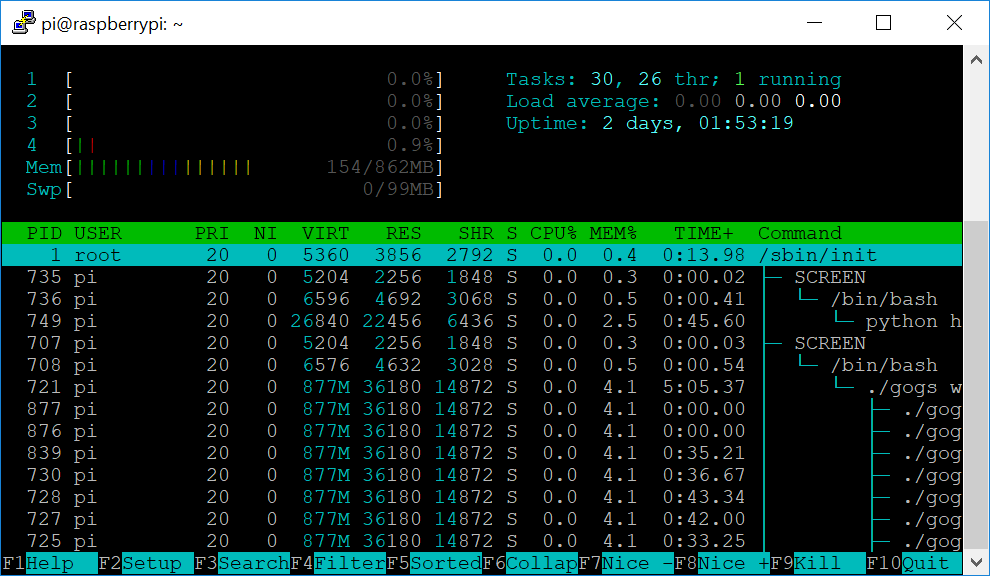The image size is (990, 576).
Task: Sort by CPU% column header
Action: [x=553, y=233]
